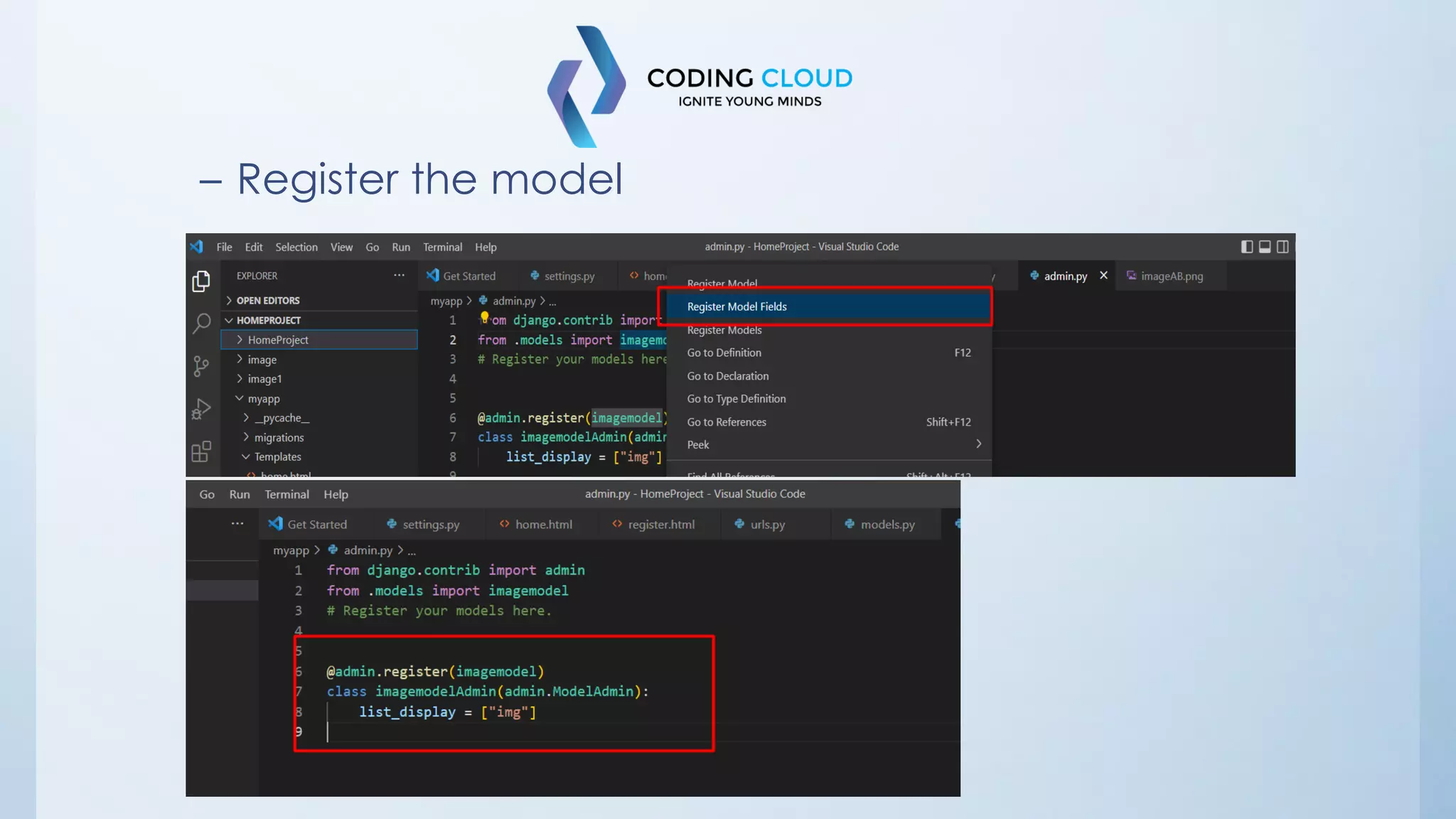Image resolution: width=1456 pixels, height=819 pixels.
Task: Open the models.py tab
Action: point(887,525)
